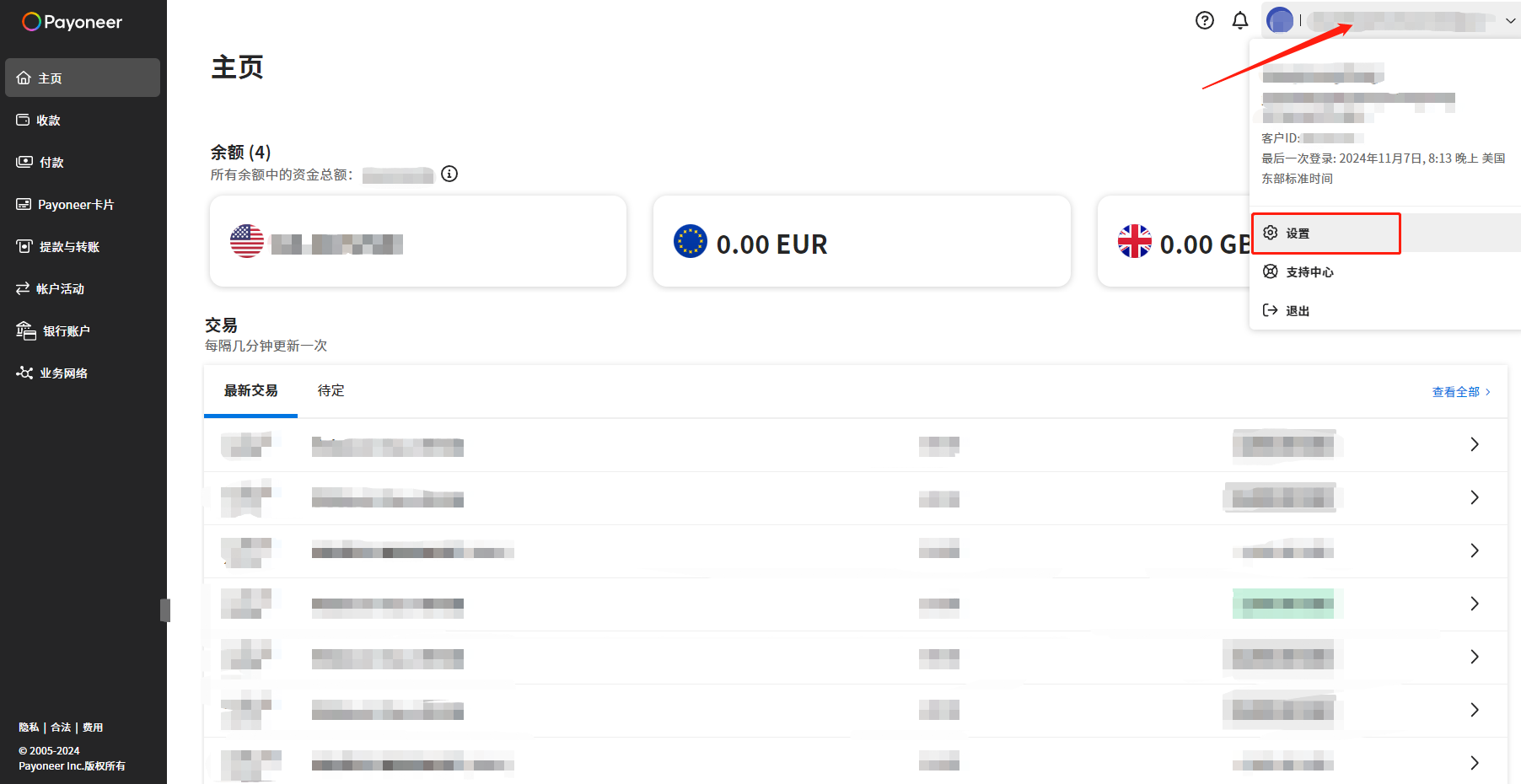Viewport: 1521px width, 784px height.
Task: Expand the first transaction row chevron
Action: pos(1475,444)
